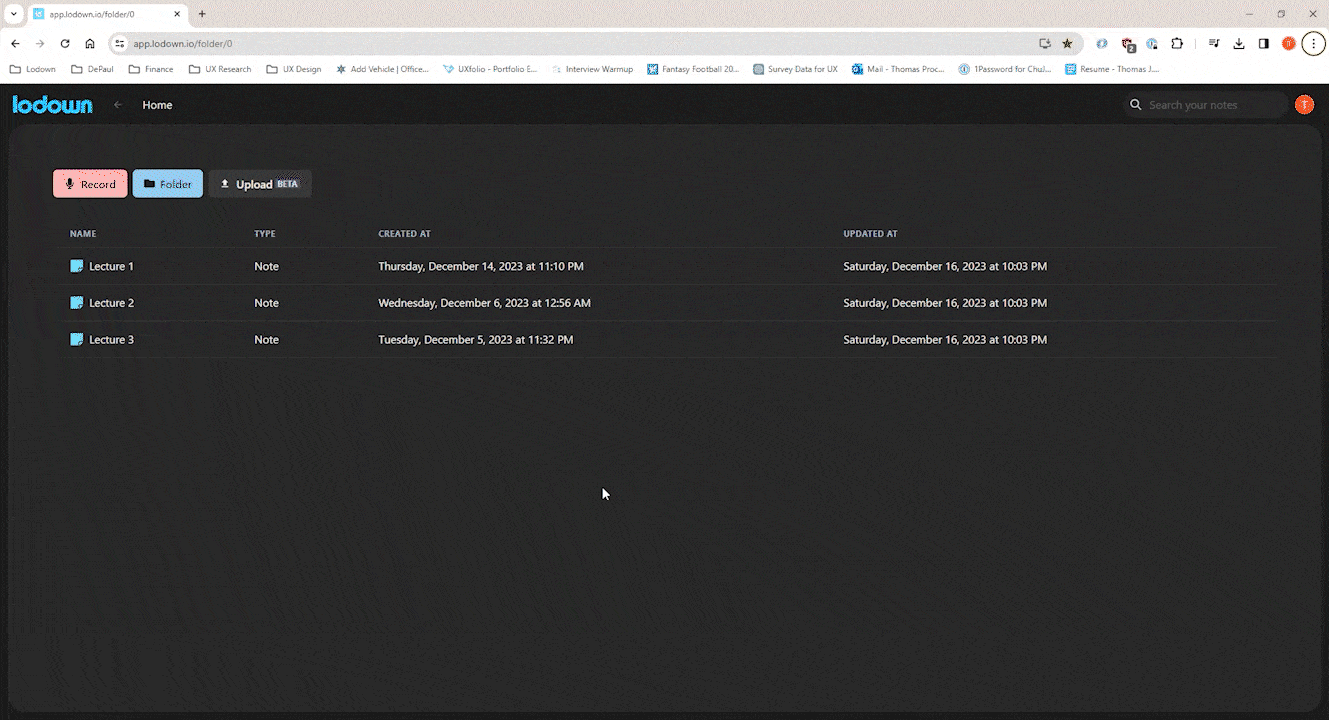This screenshot has height=720, width=1330.
Task: Open the UX Design bookmarks folder
Action: pyautogui.click(x=293, y=68)
